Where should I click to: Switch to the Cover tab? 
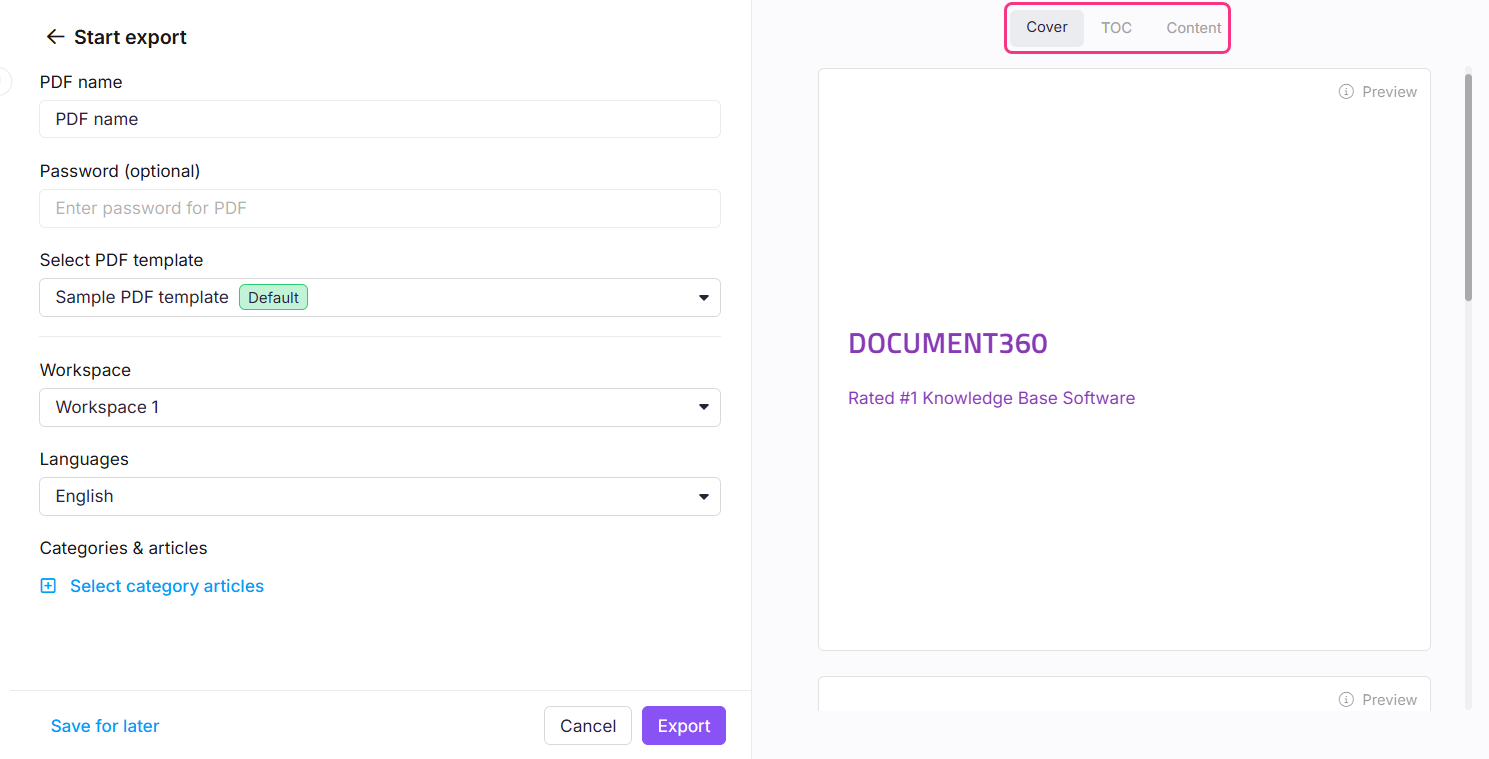pyautogui.click(x=1047, y=28)
